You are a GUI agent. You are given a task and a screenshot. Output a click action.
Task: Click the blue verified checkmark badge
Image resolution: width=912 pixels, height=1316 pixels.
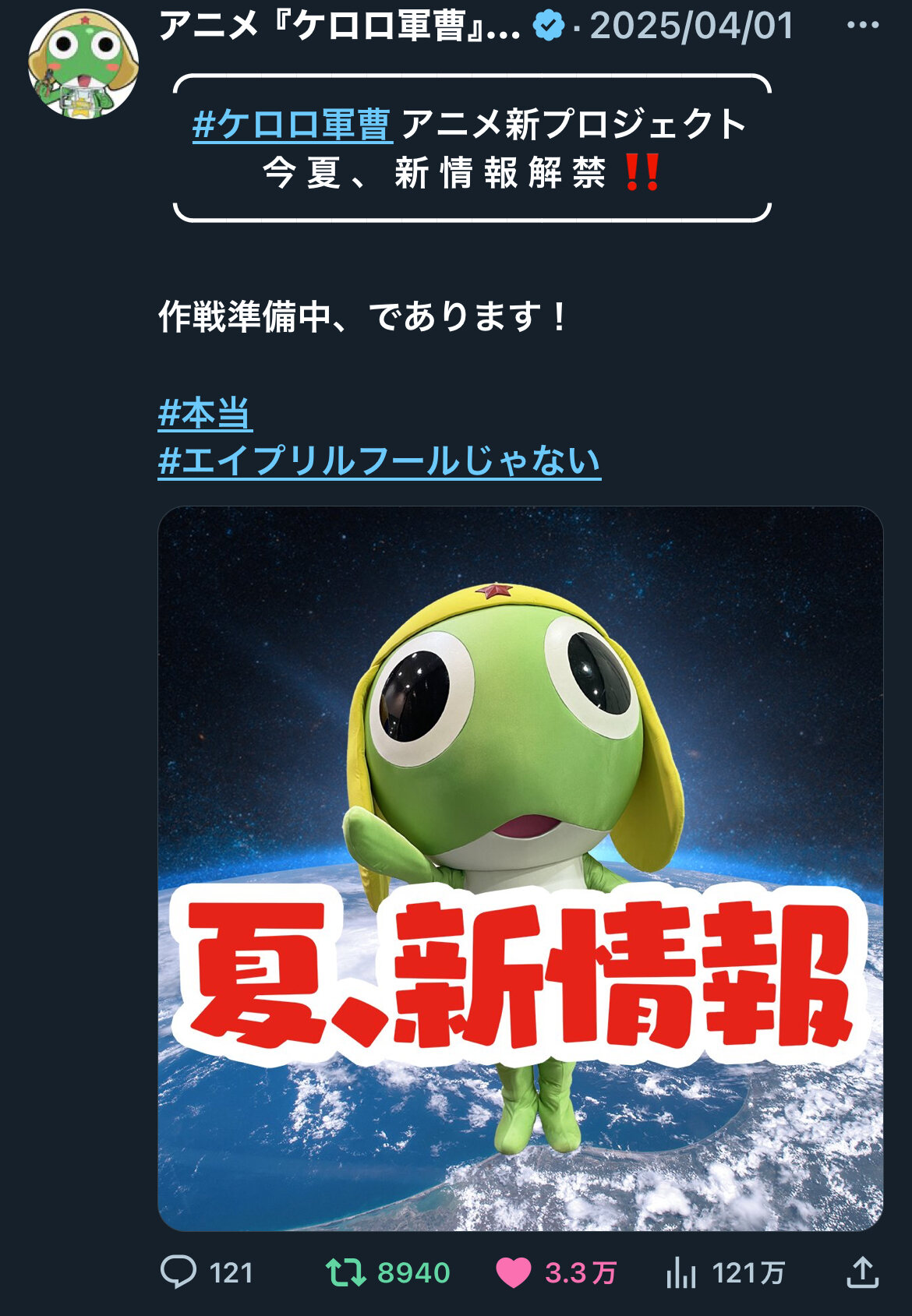(x=549, y=26)
